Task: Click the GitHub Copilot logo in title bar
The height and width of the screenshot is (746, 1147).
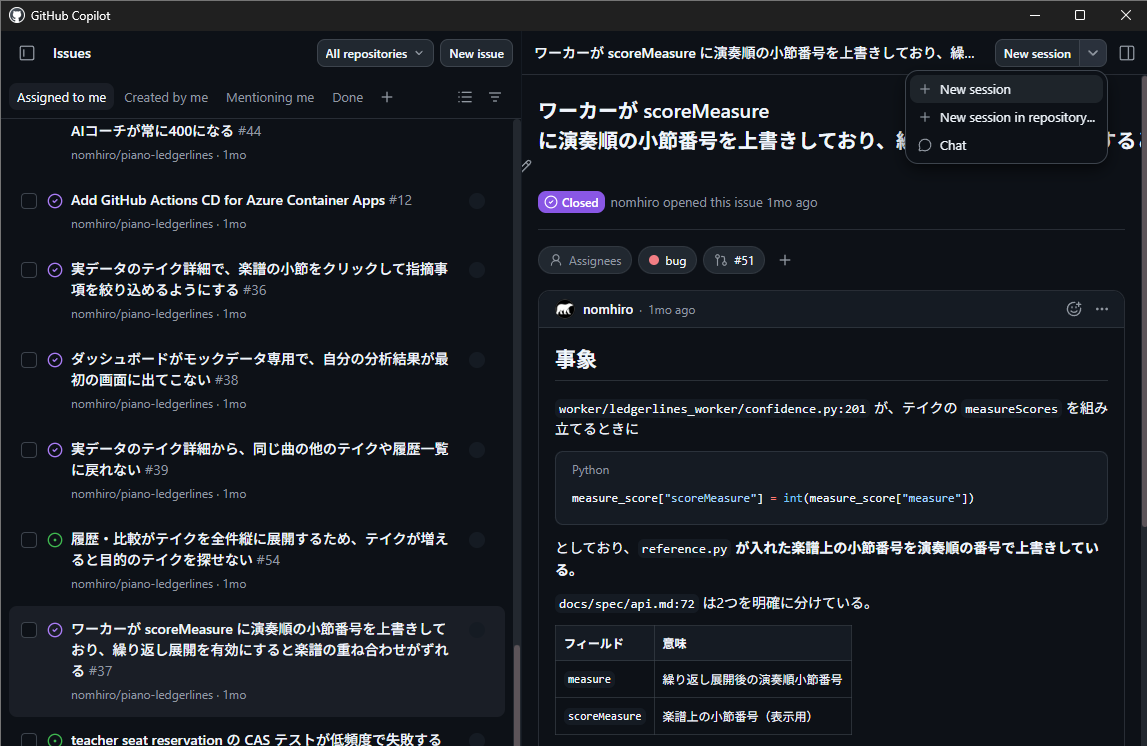Action: point(16,15)
